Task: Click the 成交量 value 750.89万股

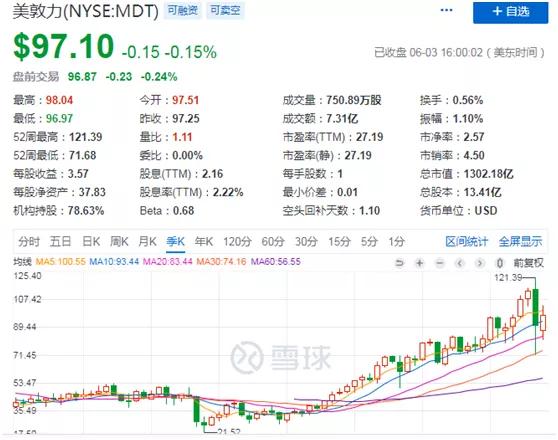Action: coord(354,100)
